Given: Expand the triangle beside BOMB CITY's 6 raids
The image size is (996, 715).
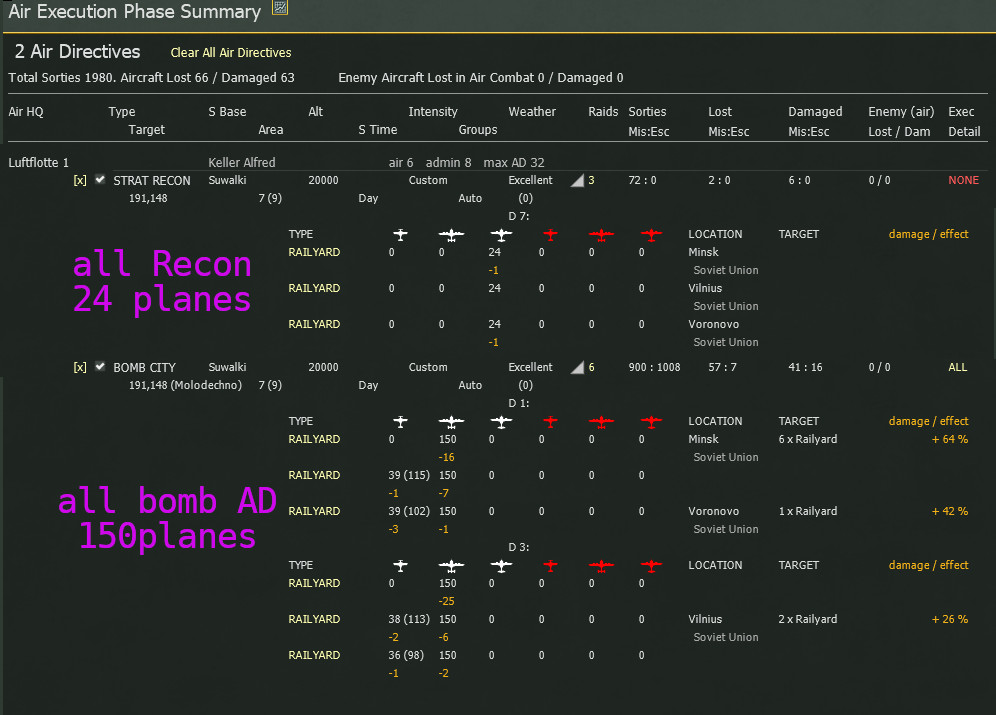Looking at the screenshot, I should [577, 368].
